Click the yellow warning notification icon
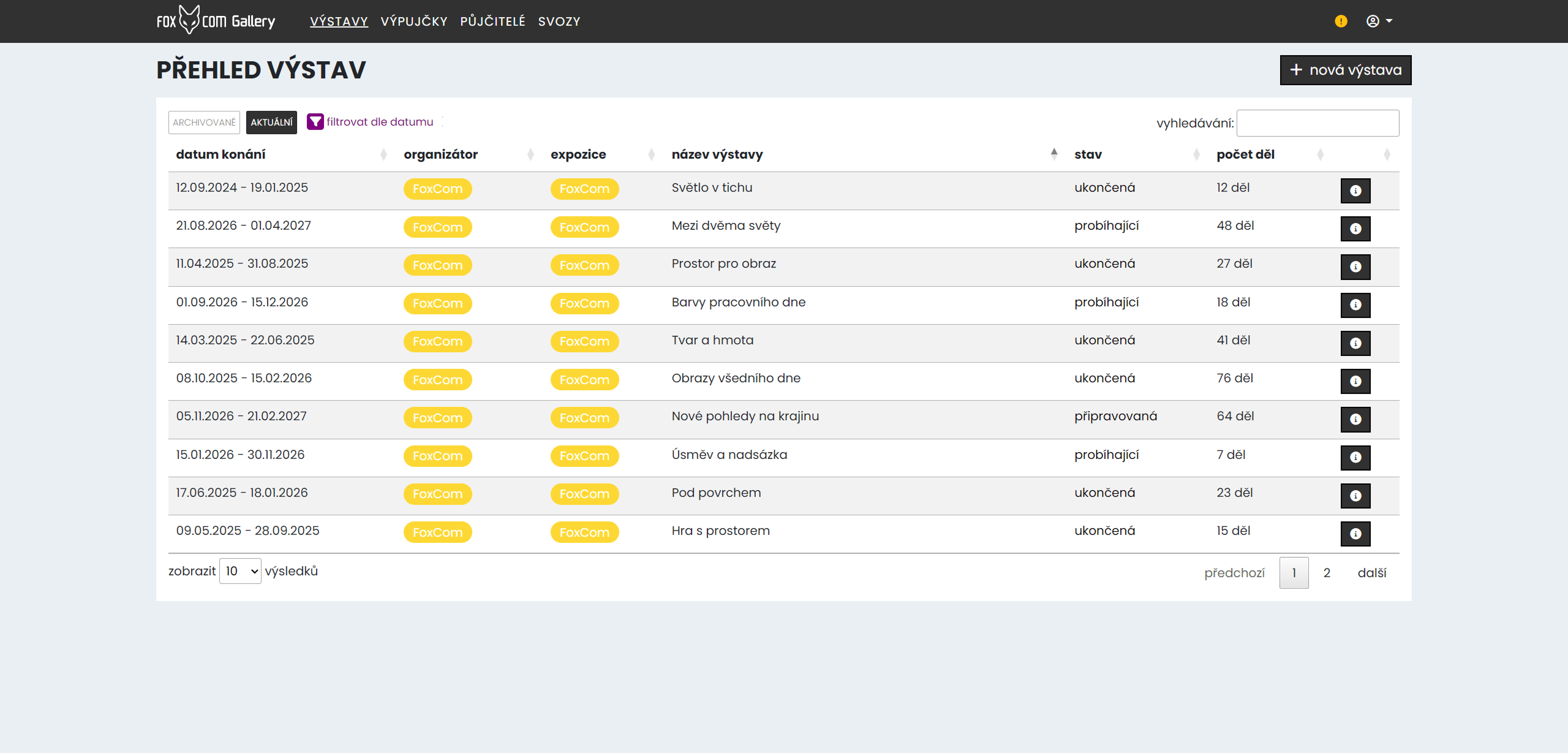 (x=1341, y=21)
